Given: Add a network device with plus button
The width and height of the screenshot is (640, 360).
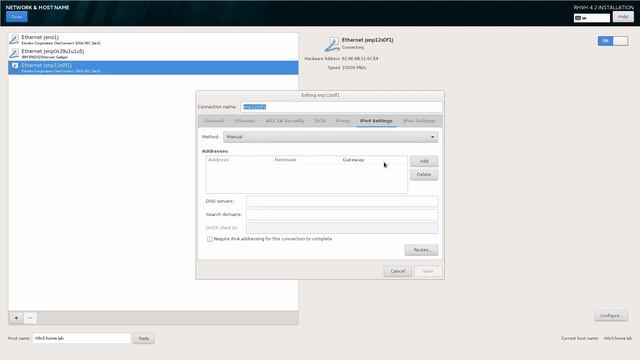Looking at the screenshot, I should click(16, 318).
